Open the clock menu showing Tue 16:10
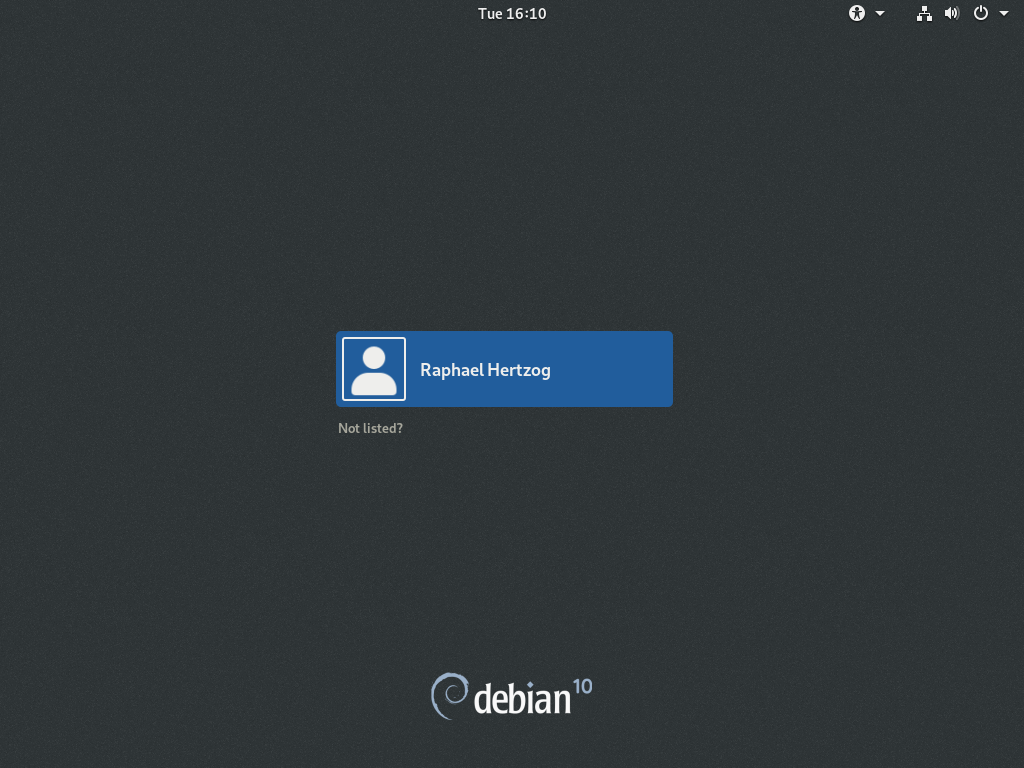The height and width of the screenshot is (768, 1024). pos(512,13)
